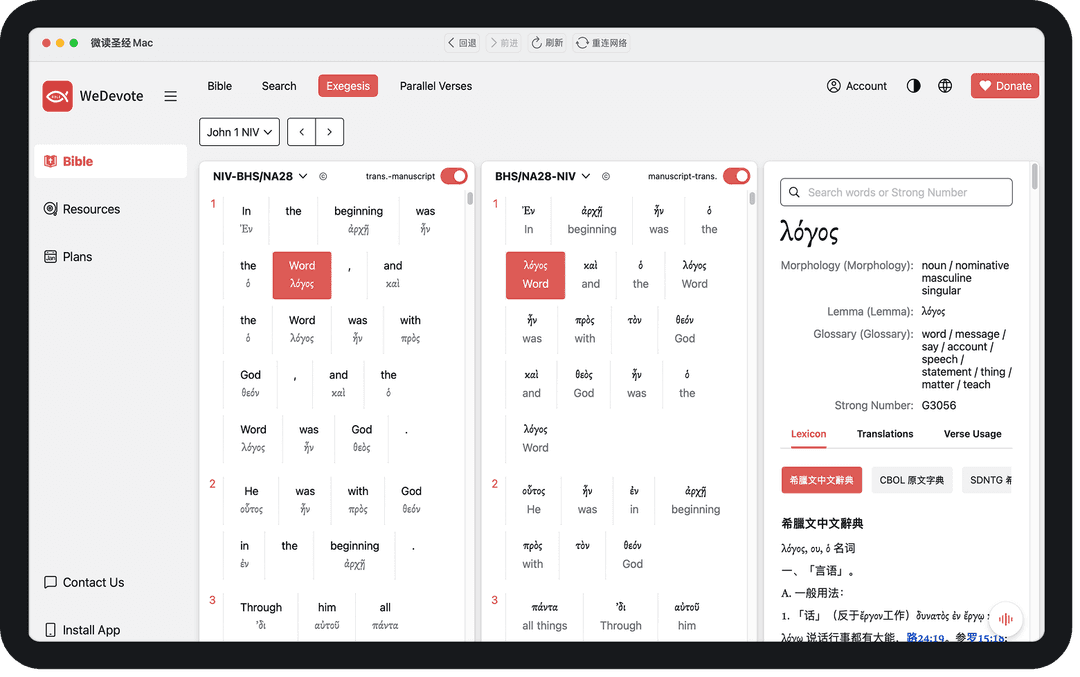Open Plans calendar in sidebar
Image resolution: width=1080 pixels, height=677 pixels.
pos(77,257)
